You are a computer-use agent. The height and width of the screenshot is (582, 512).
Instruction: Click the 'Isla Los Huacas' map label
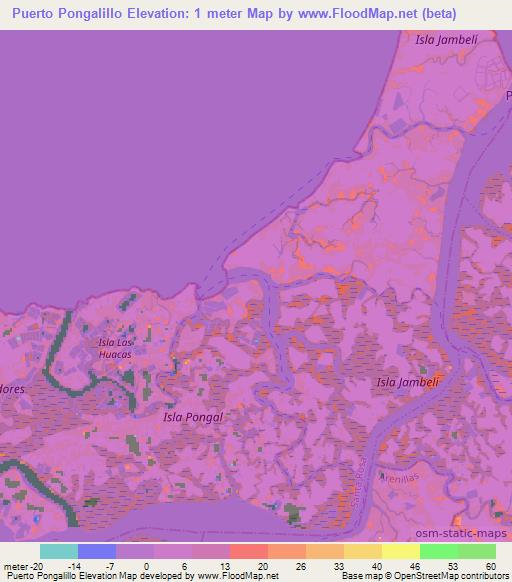point(115,348)
